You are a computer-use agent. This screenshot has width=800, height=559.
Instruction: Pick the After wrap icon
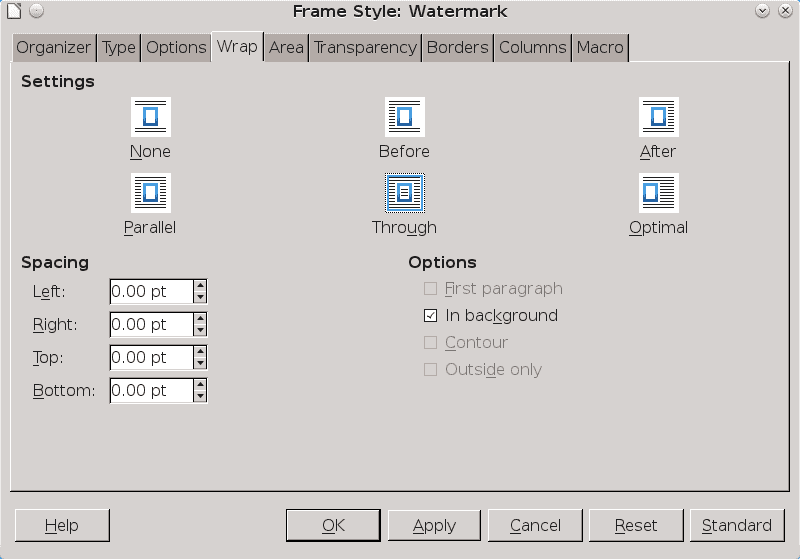[x=658, y=117]
